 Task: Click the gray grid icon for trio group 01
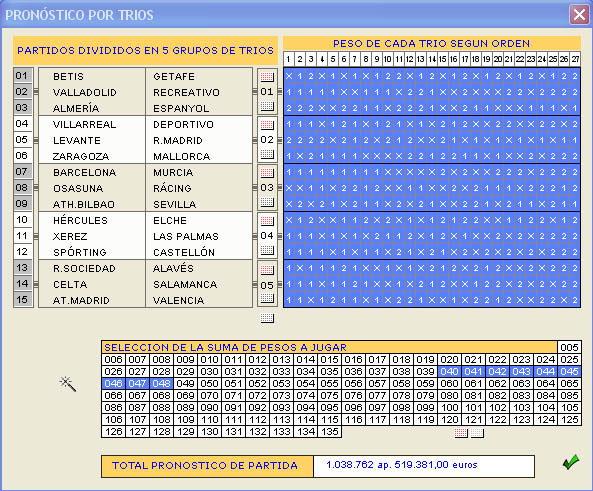pos(267,106)
